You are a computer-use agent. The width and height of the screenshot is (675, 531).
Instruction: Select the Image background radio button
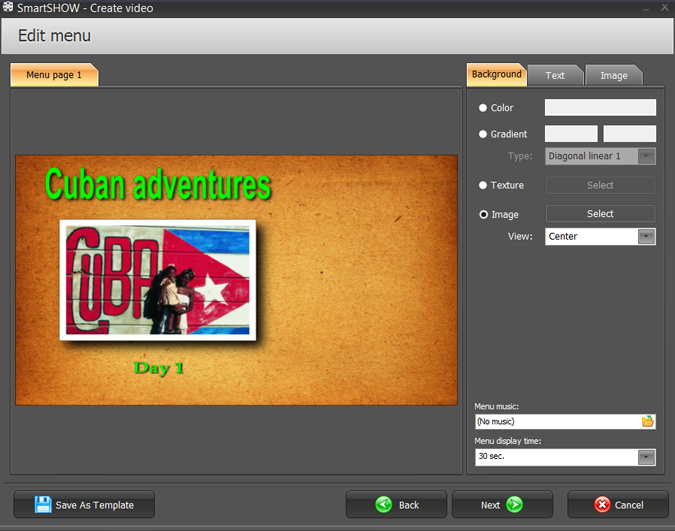483,214
